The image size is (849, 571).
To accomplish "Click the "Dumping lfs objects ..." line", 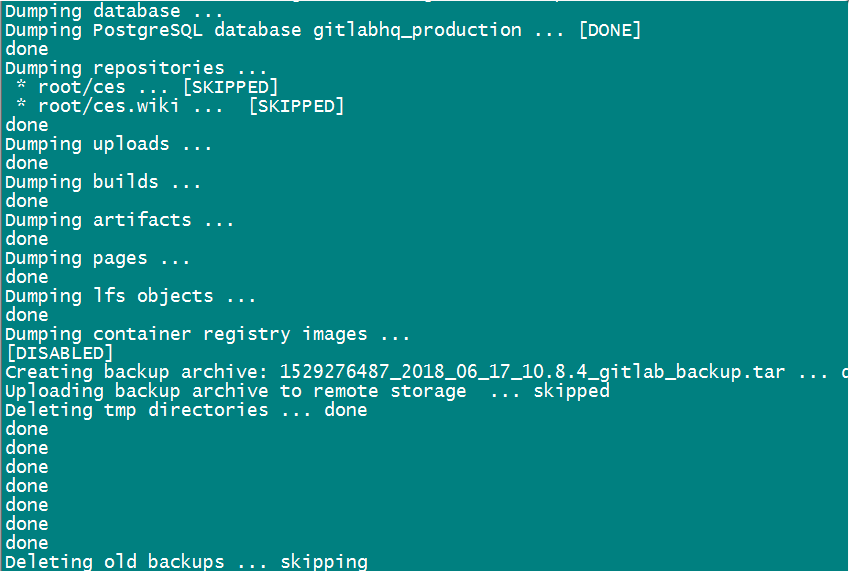I will coord(130,296).
